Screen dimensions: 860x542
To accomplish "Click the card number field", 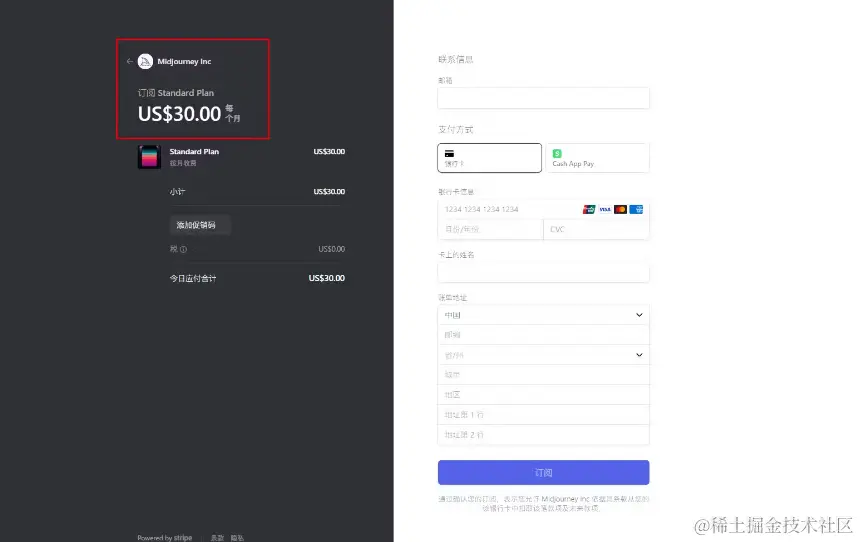I will [543, 209].
